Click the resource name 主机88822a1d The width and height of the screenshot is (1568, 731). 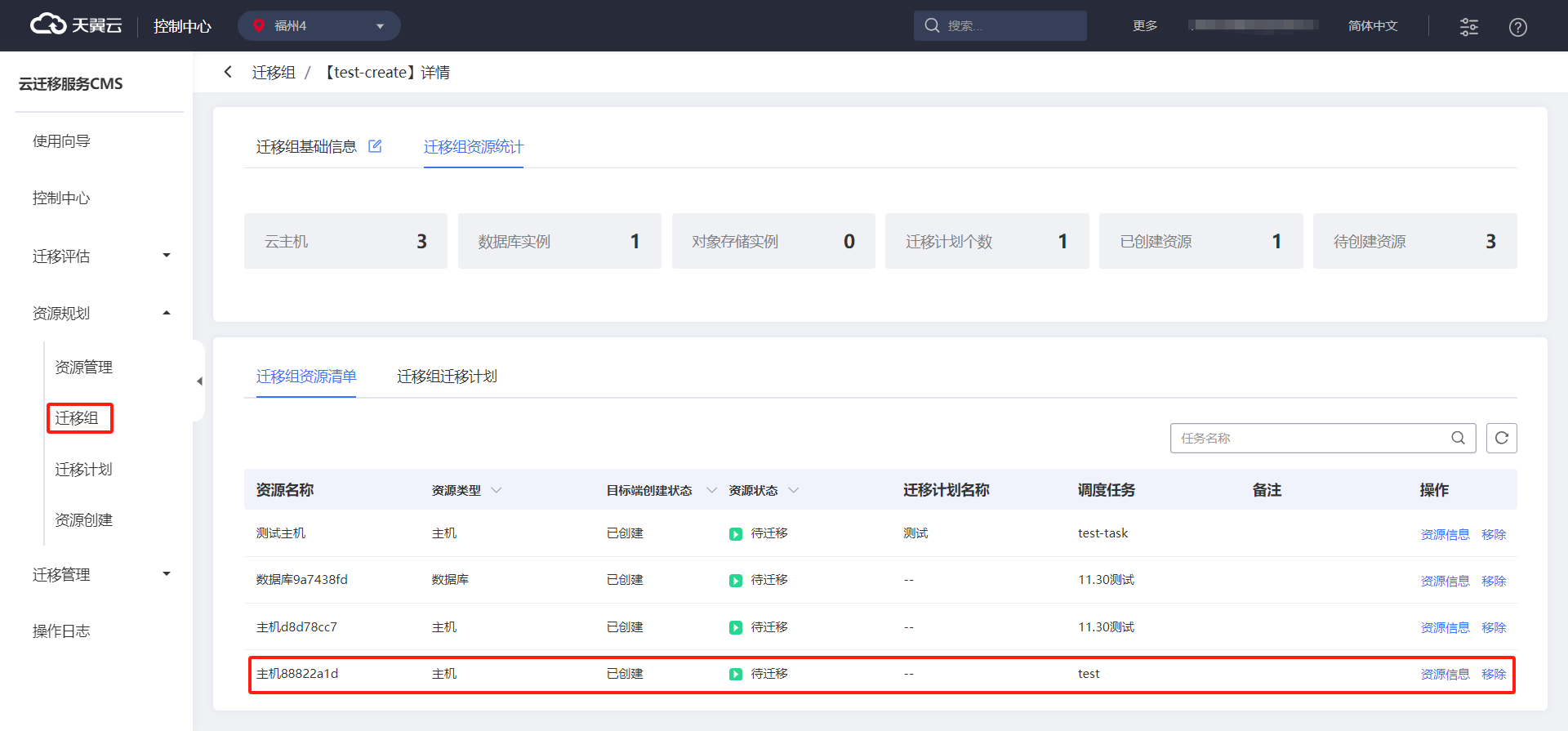point(297,674)
